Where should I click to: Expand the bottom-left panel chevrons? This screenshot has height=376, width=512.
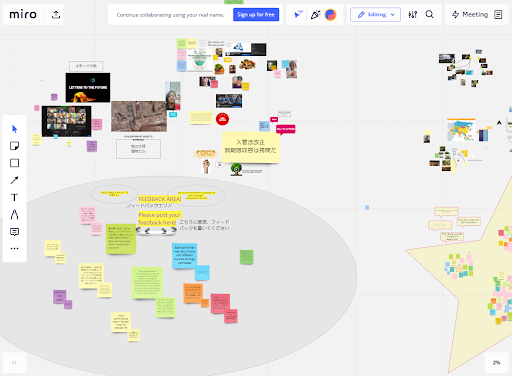[x=14, y=363]
